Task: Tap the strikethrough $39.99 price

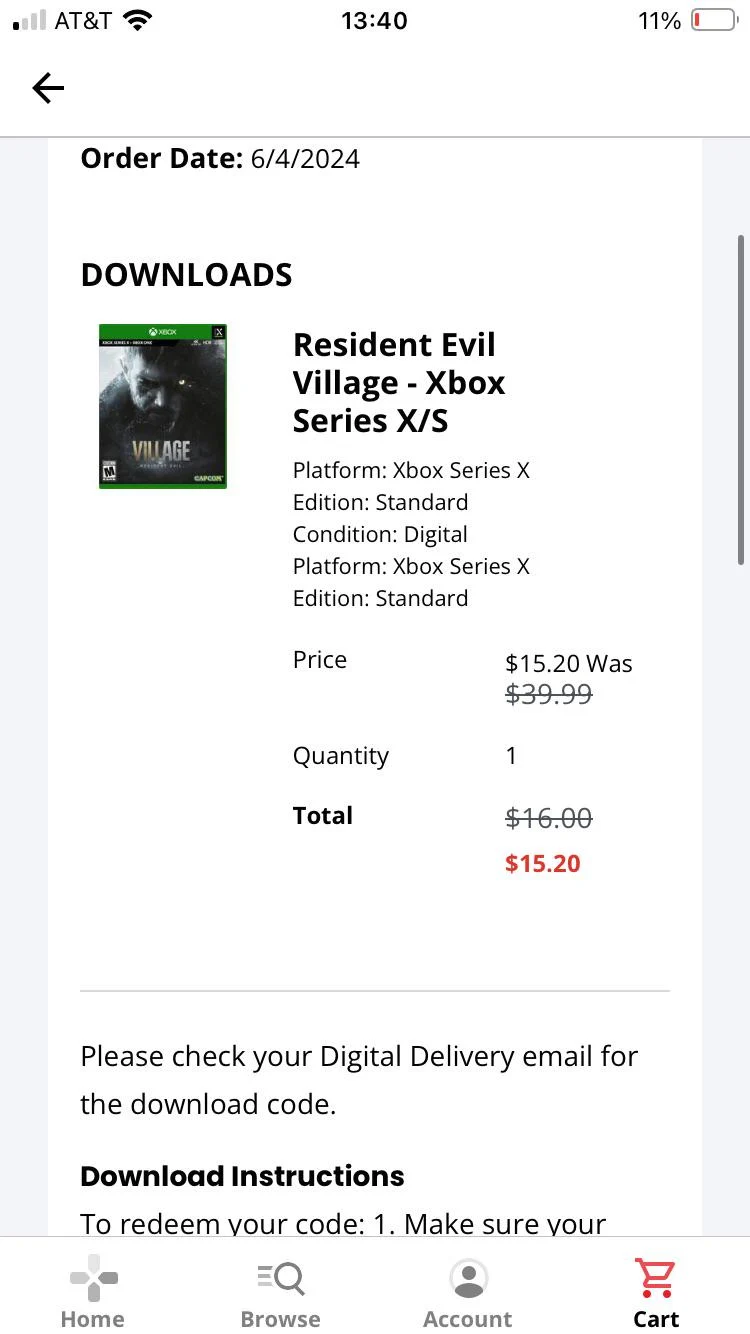Action: [x=549, y=694]
